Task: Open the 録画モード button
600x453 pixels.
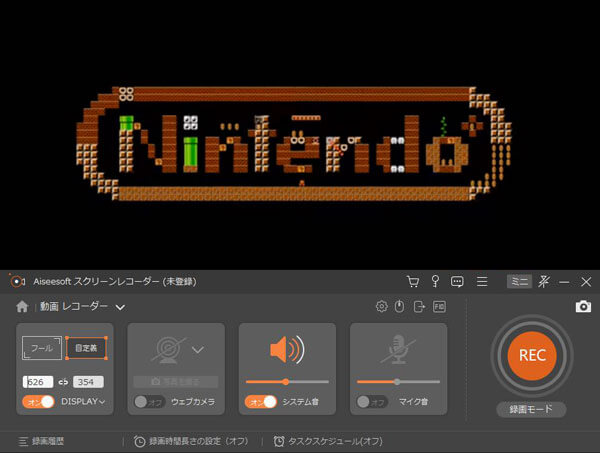Action: coord(531,409)
